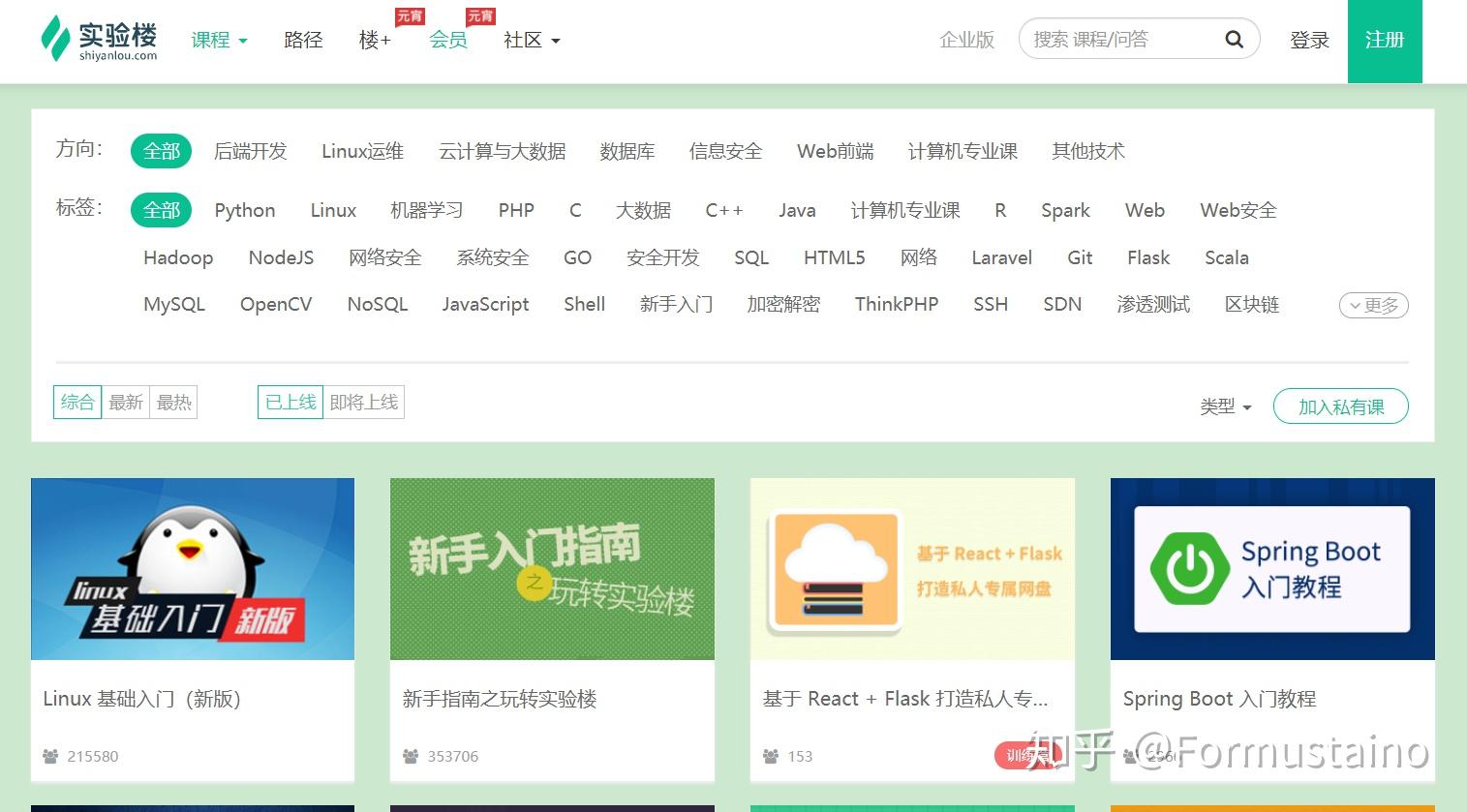Select the GO tag
Viewport: 1467px width, 812px height.
(x=577, y=257)
